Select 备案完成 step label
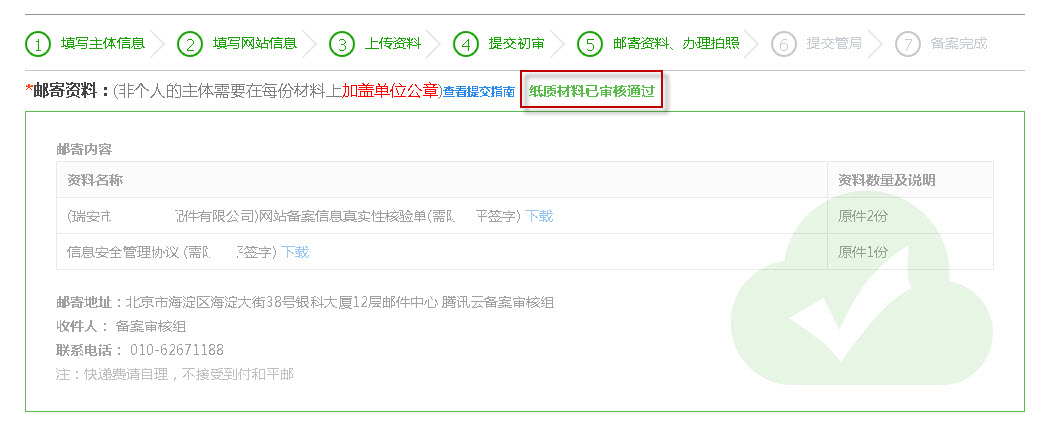The height and width of the screenshot is (430, 1055). [959, 44]
